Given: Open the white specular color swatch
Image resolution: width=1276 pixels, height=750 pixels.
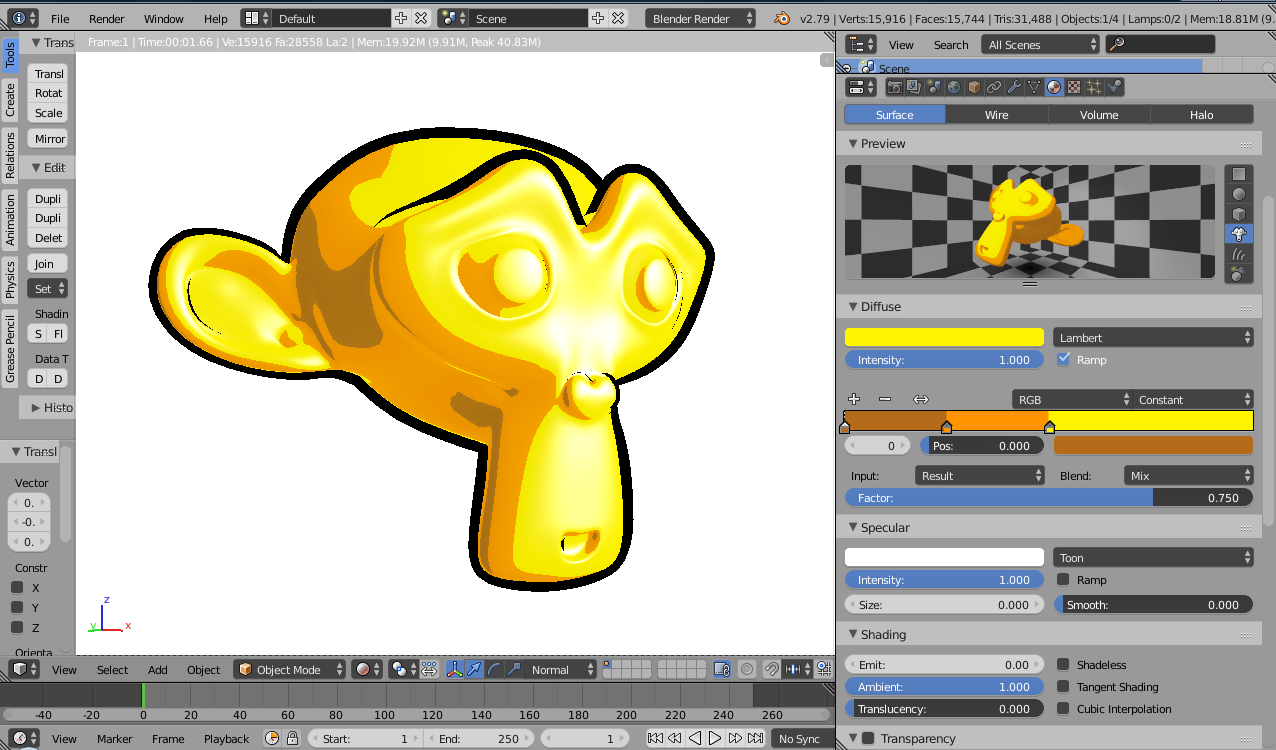Looking at the screenshot, I should (945, 557).
